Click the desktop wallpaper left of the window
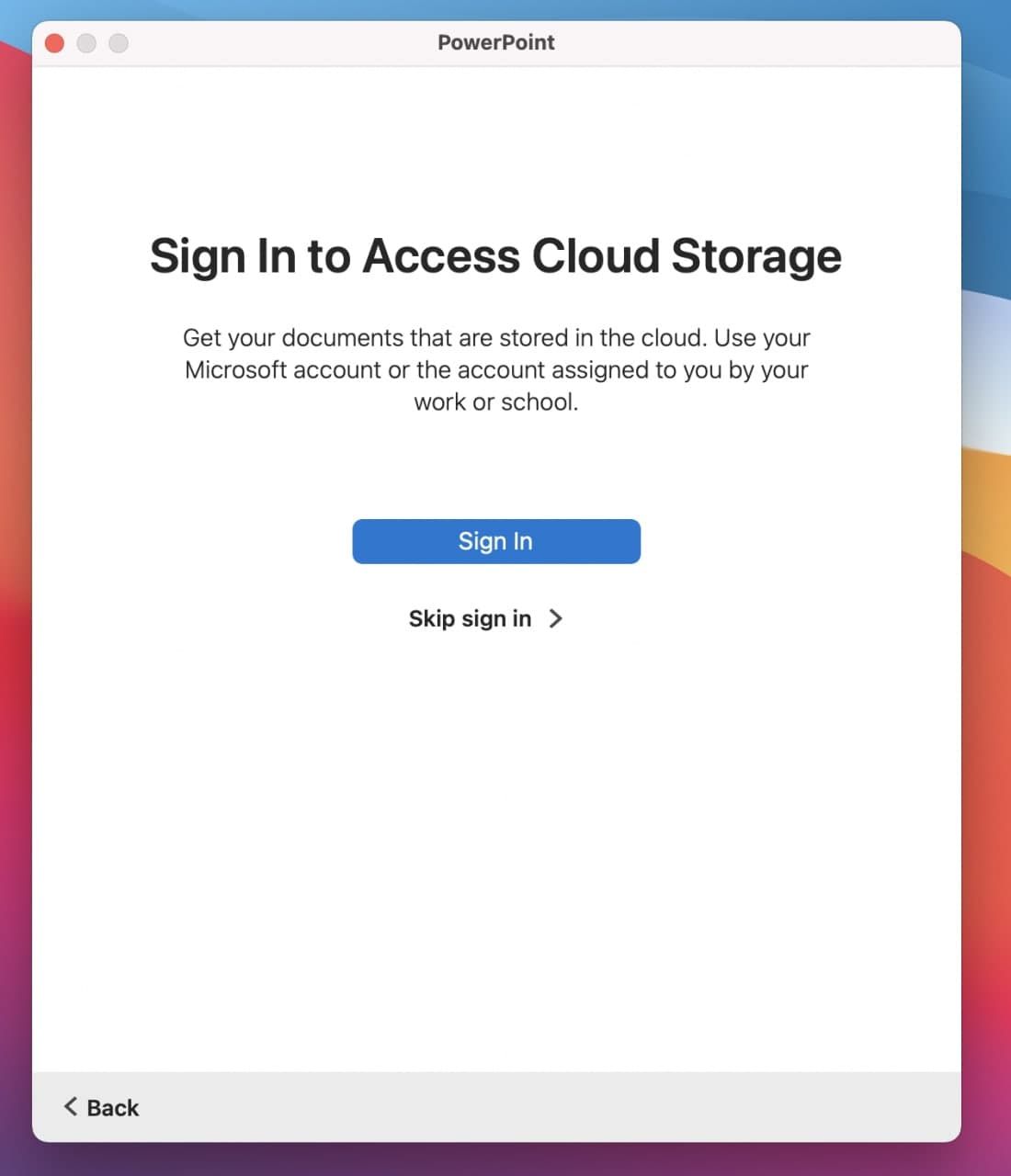1011x1176 pixels. tap(15, 643)
